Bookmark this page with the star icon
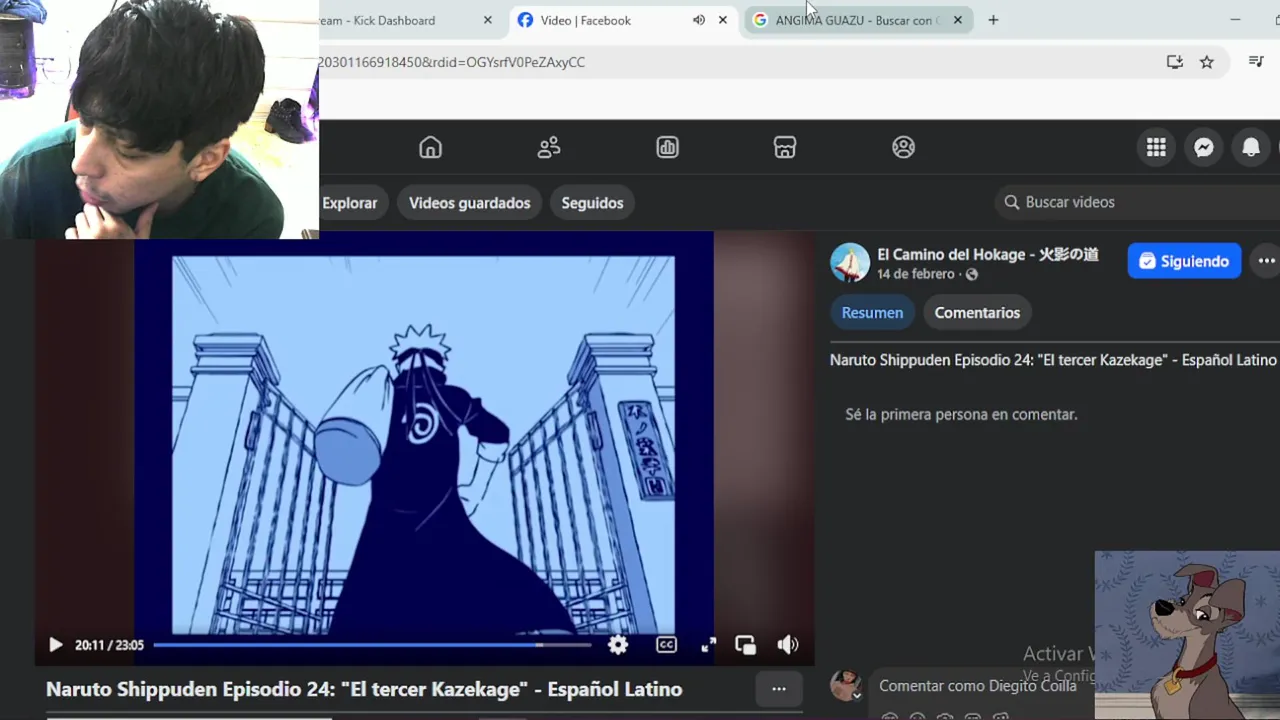Image resolution: width=1280 pixels, height=720 pixels. 1207,62
